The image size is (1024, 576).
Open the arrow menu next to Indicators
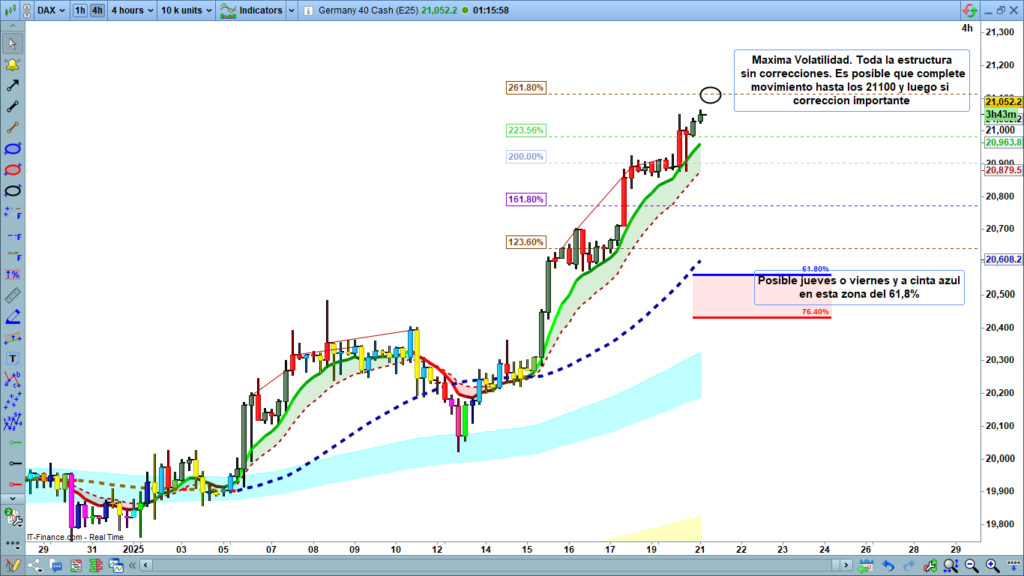[x=291, y=10]
